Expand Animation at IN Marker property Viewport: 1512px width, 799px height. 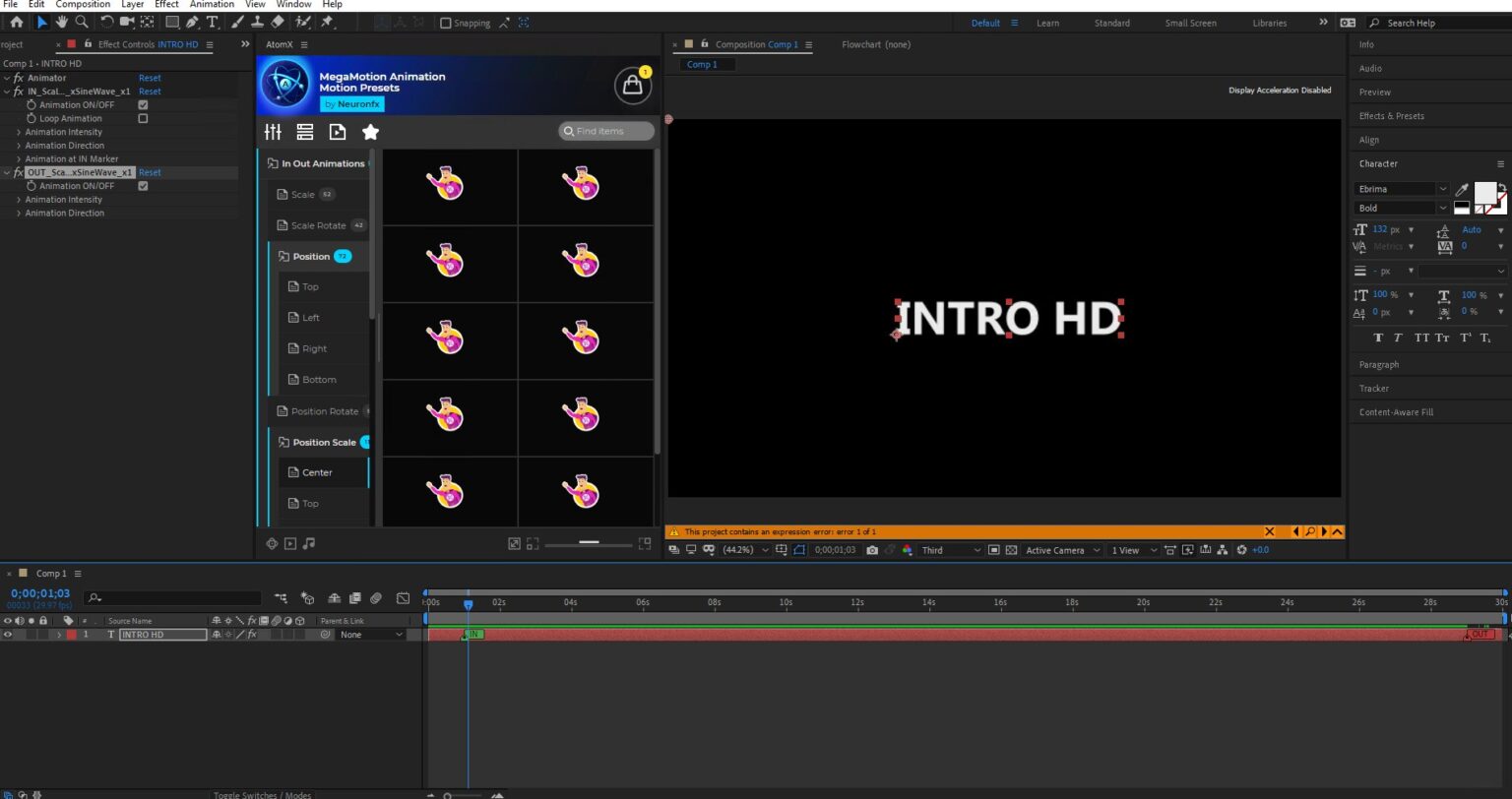click(19, 158)
